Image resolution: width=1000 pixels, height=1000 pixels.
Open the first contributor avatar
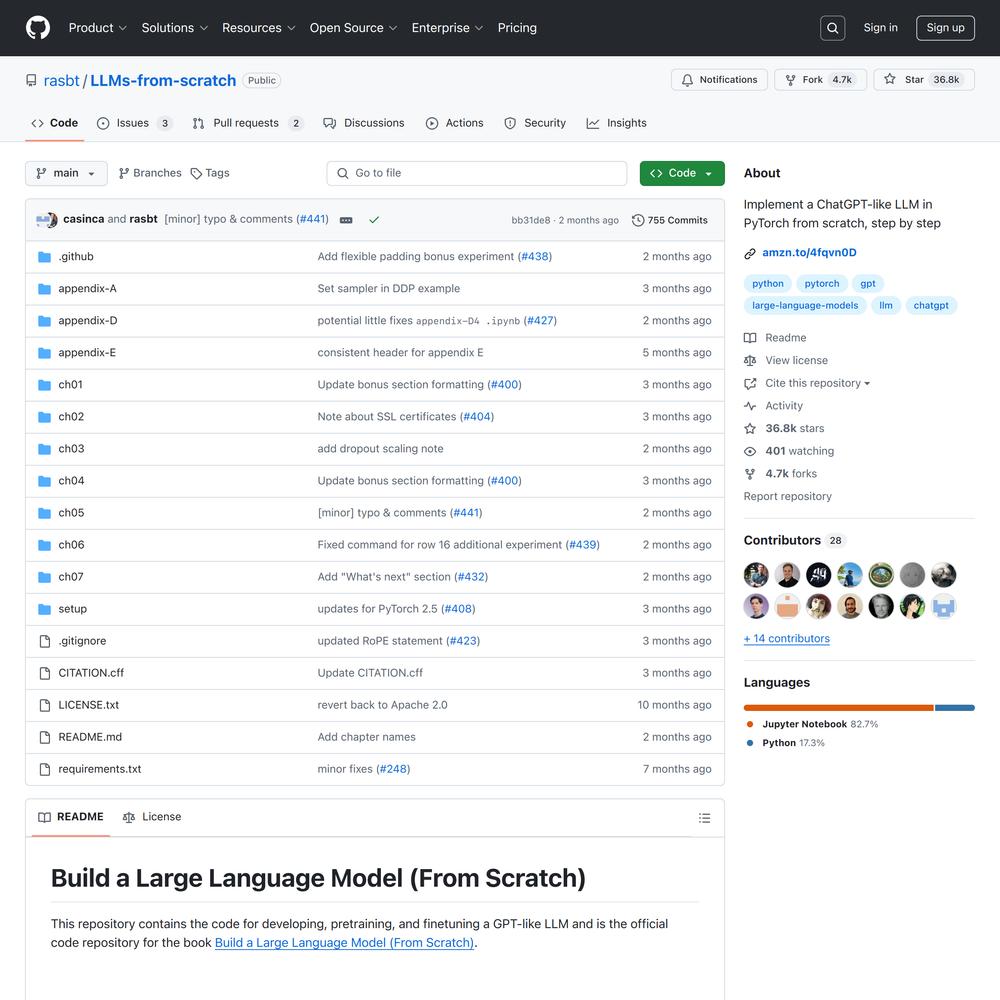(x=756, y=575)
